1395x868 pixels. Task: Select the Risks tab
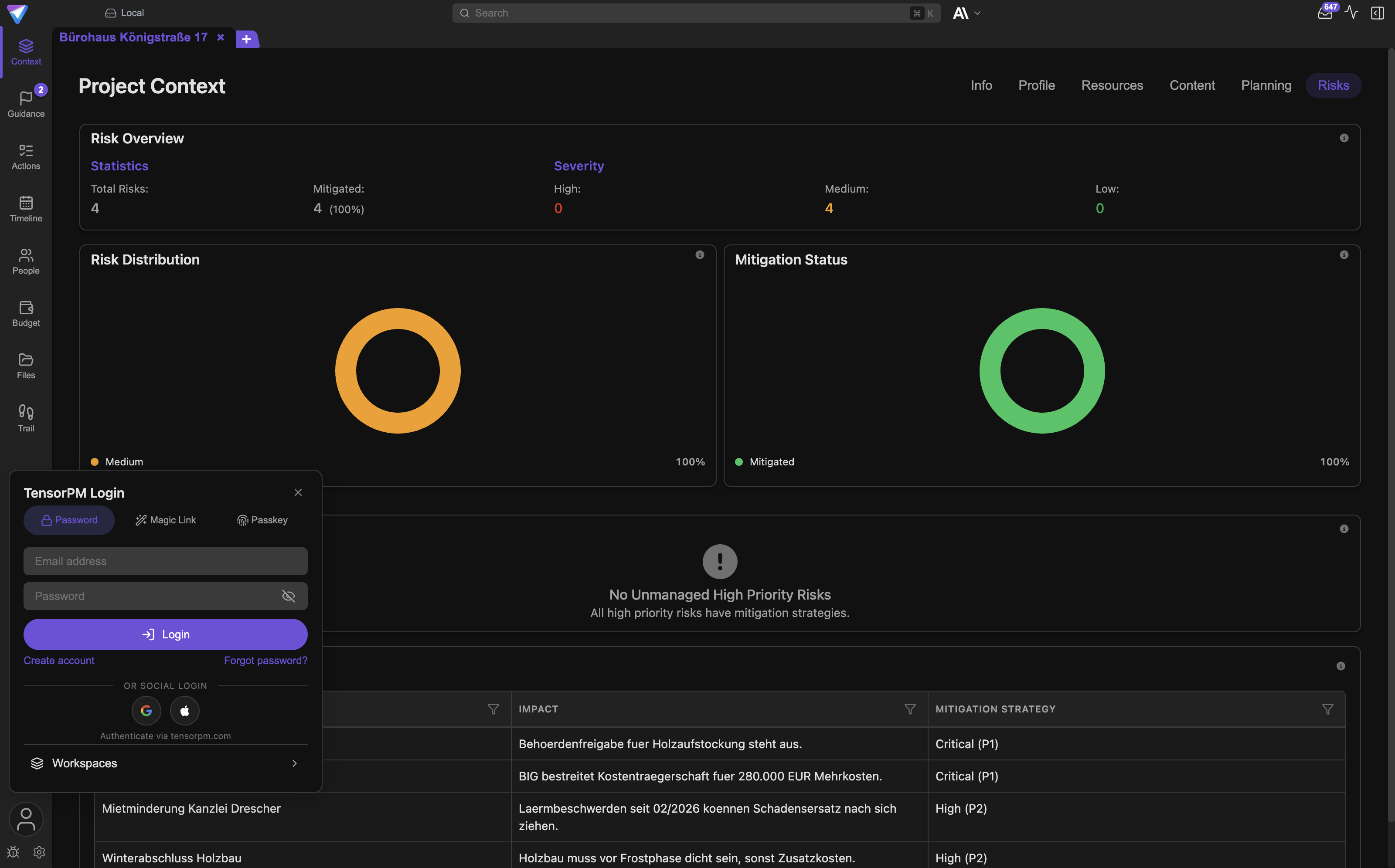click(x=1333, y=85)
